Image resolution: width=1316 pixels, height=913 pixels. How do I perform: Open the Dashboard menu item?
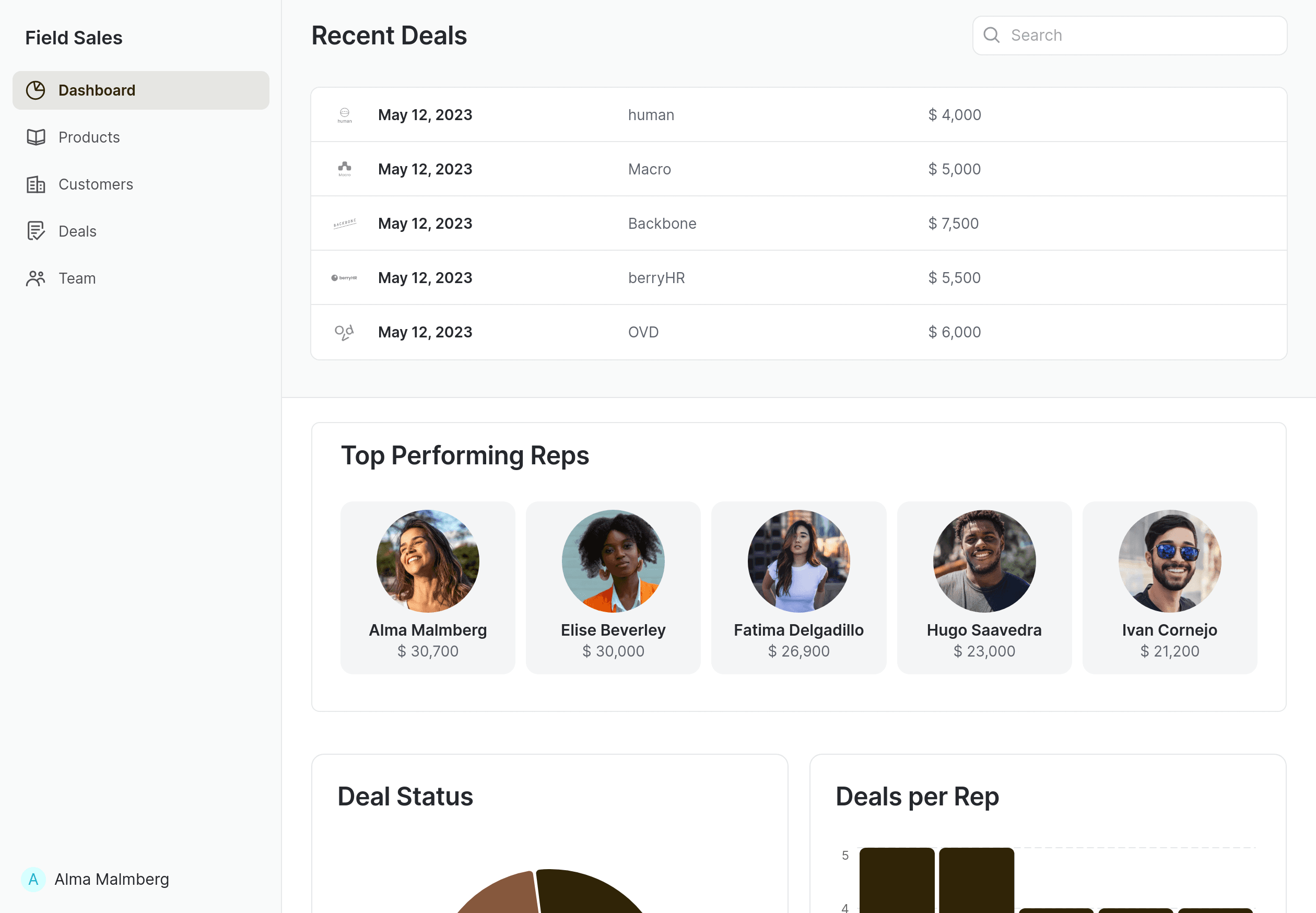[140, 90]
